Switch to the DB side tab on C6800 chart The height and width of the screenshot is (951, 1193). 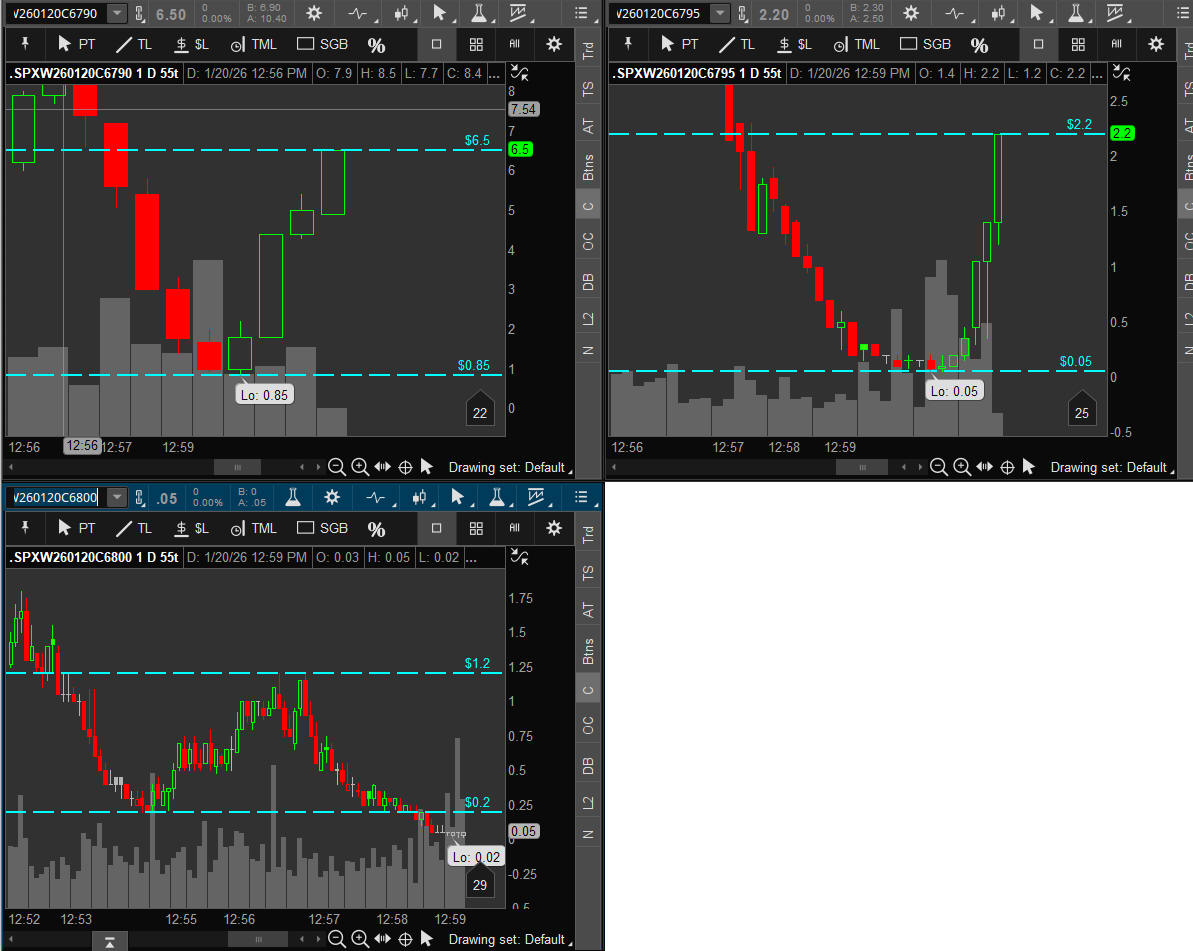(x=588, y=765)
